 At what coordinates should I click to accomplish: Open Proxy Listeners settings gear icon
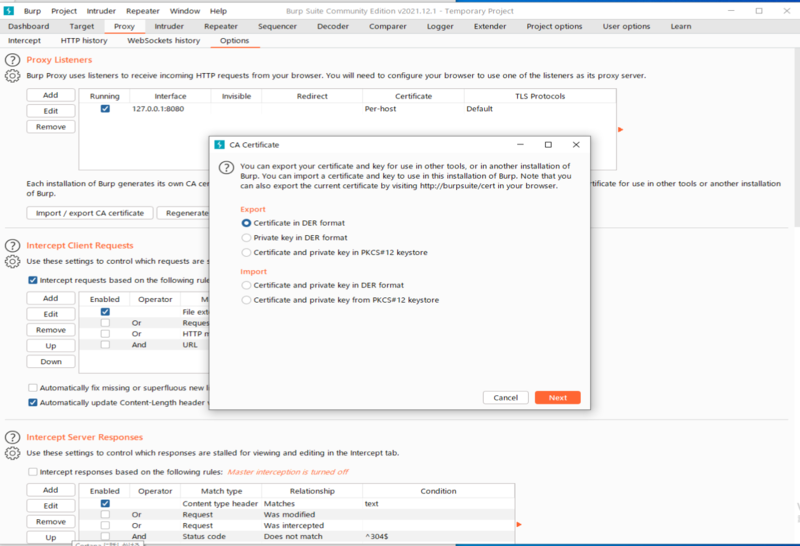pyautogui.click(x=12, y=76)
